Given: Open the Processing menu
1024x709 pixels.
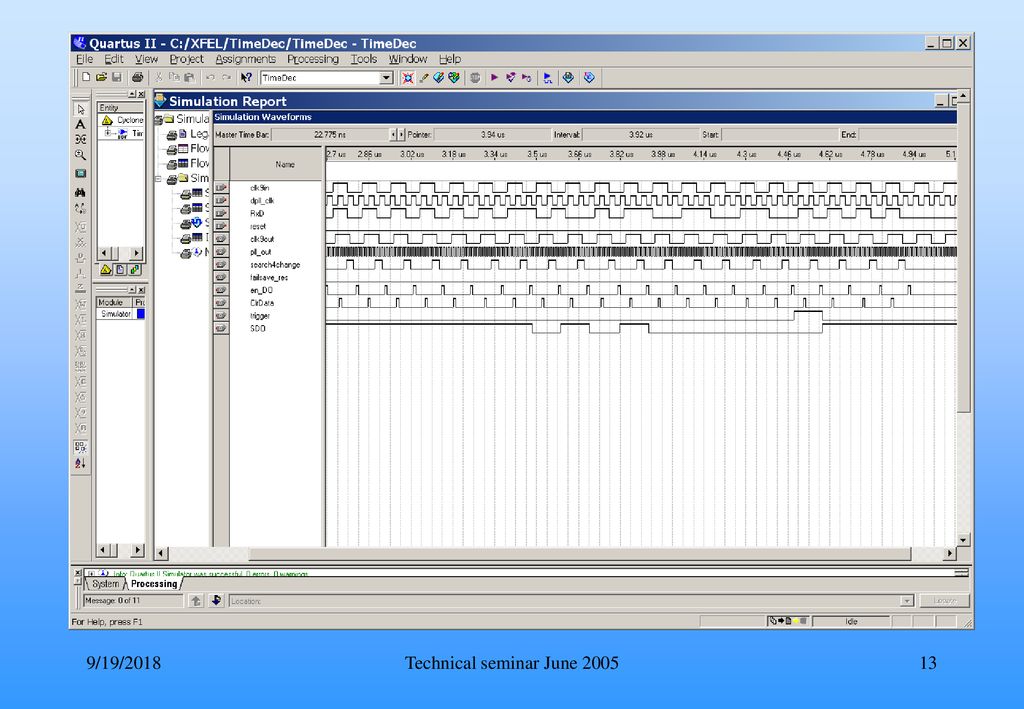Looking at the screenshot, I should [x=313, y=59].
